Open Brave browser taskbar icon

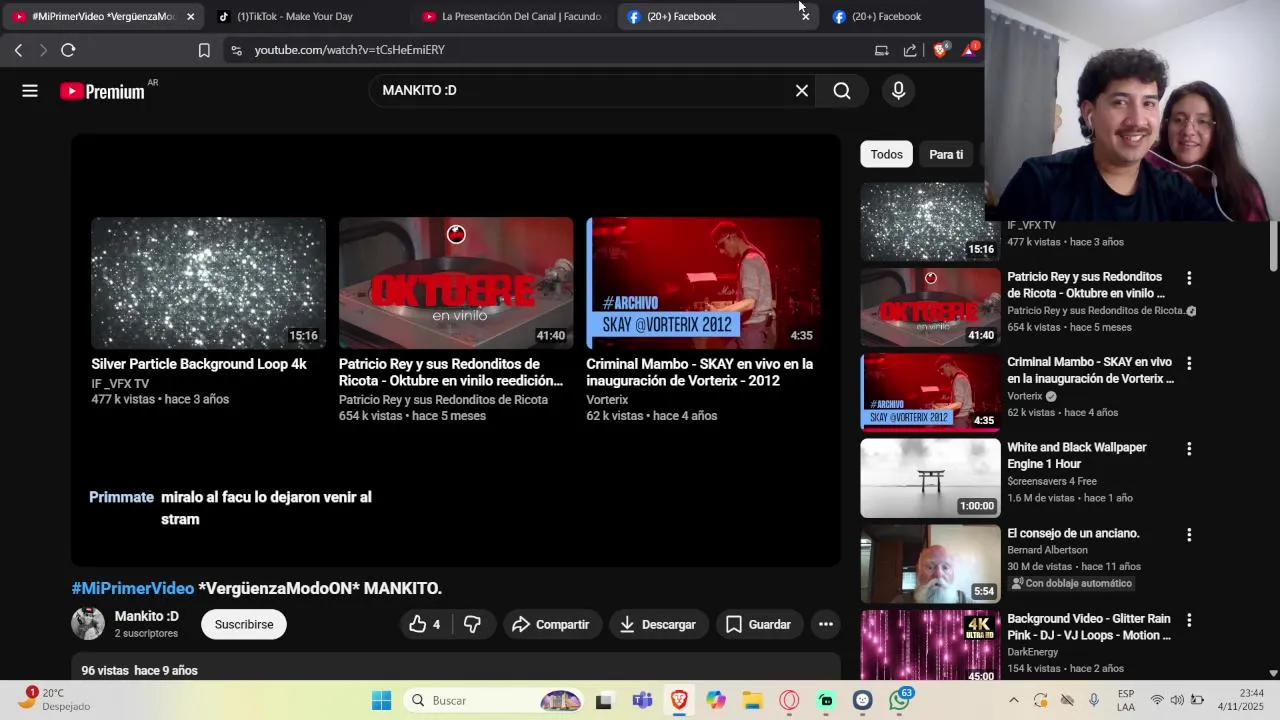(679, 700)
